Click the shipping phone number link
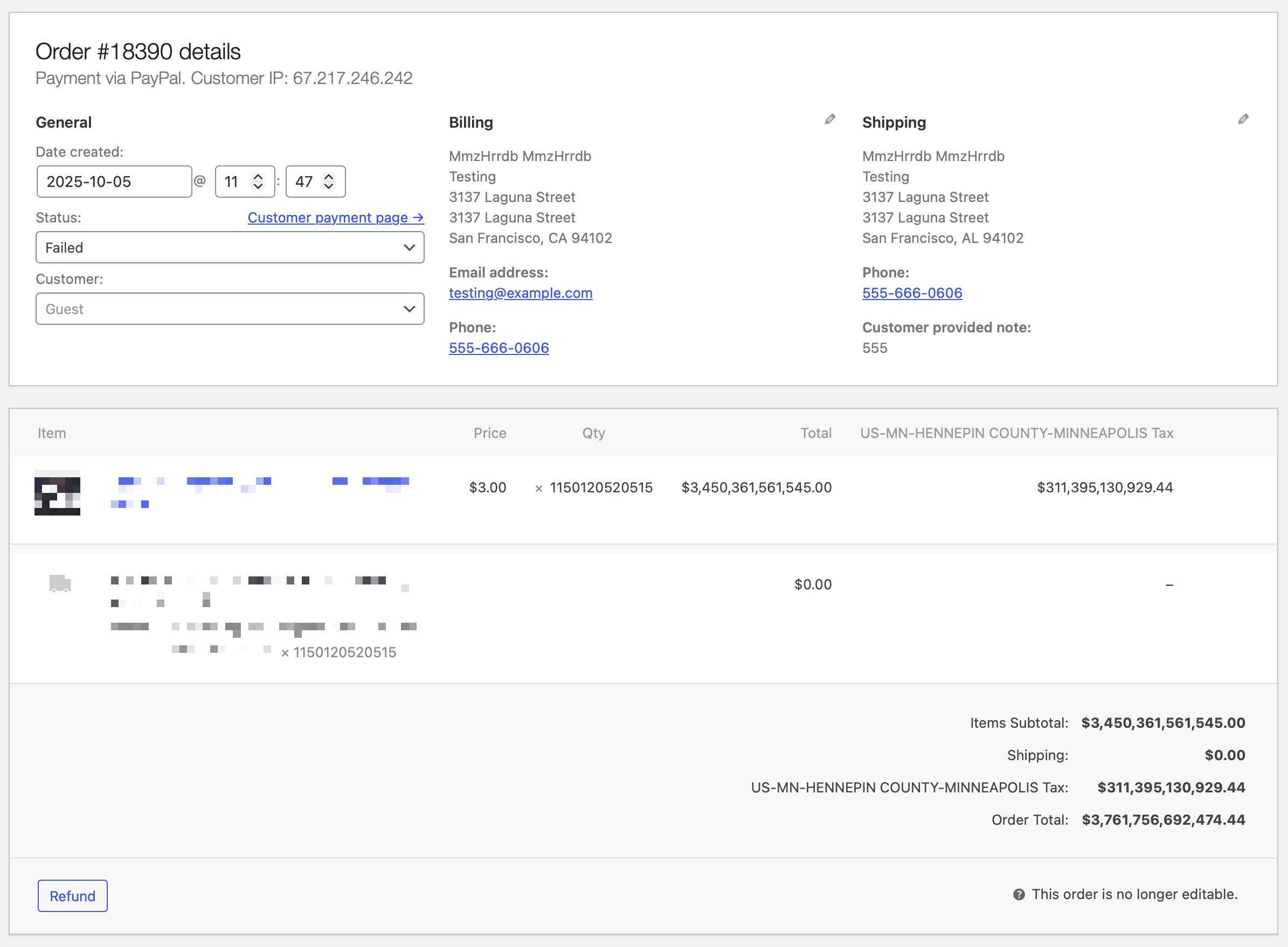The width and height of the screenshot is (1288, 947). coord(912,293)
